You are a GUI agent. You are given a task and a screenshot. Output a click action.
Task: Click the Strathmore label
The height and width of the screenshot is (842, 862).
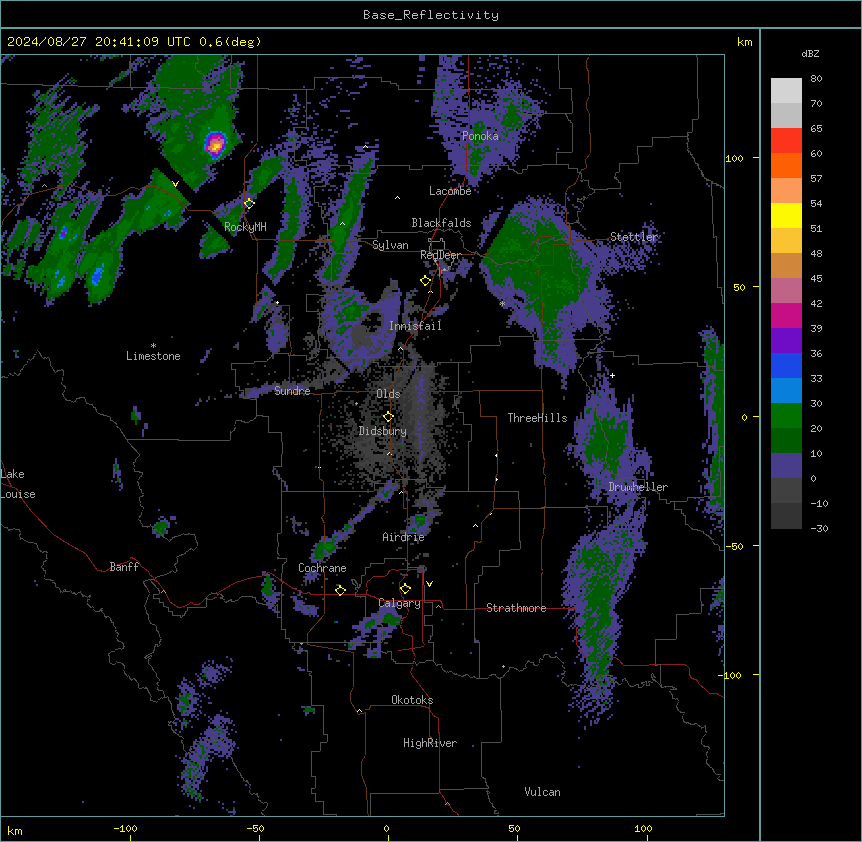coord(516,608)
